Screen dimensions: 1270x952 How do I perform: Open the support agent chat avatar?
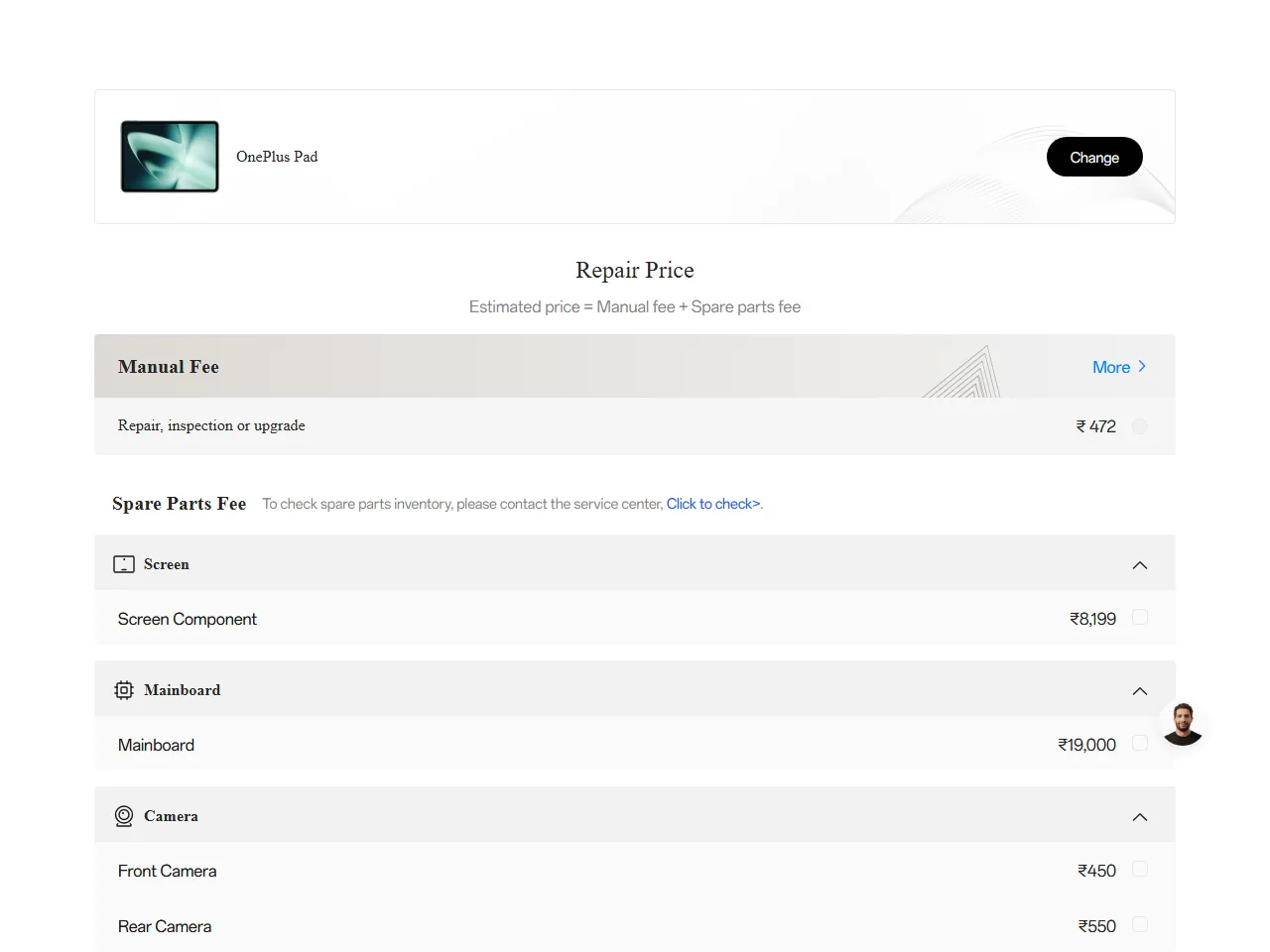click(x=1183, y=724)
